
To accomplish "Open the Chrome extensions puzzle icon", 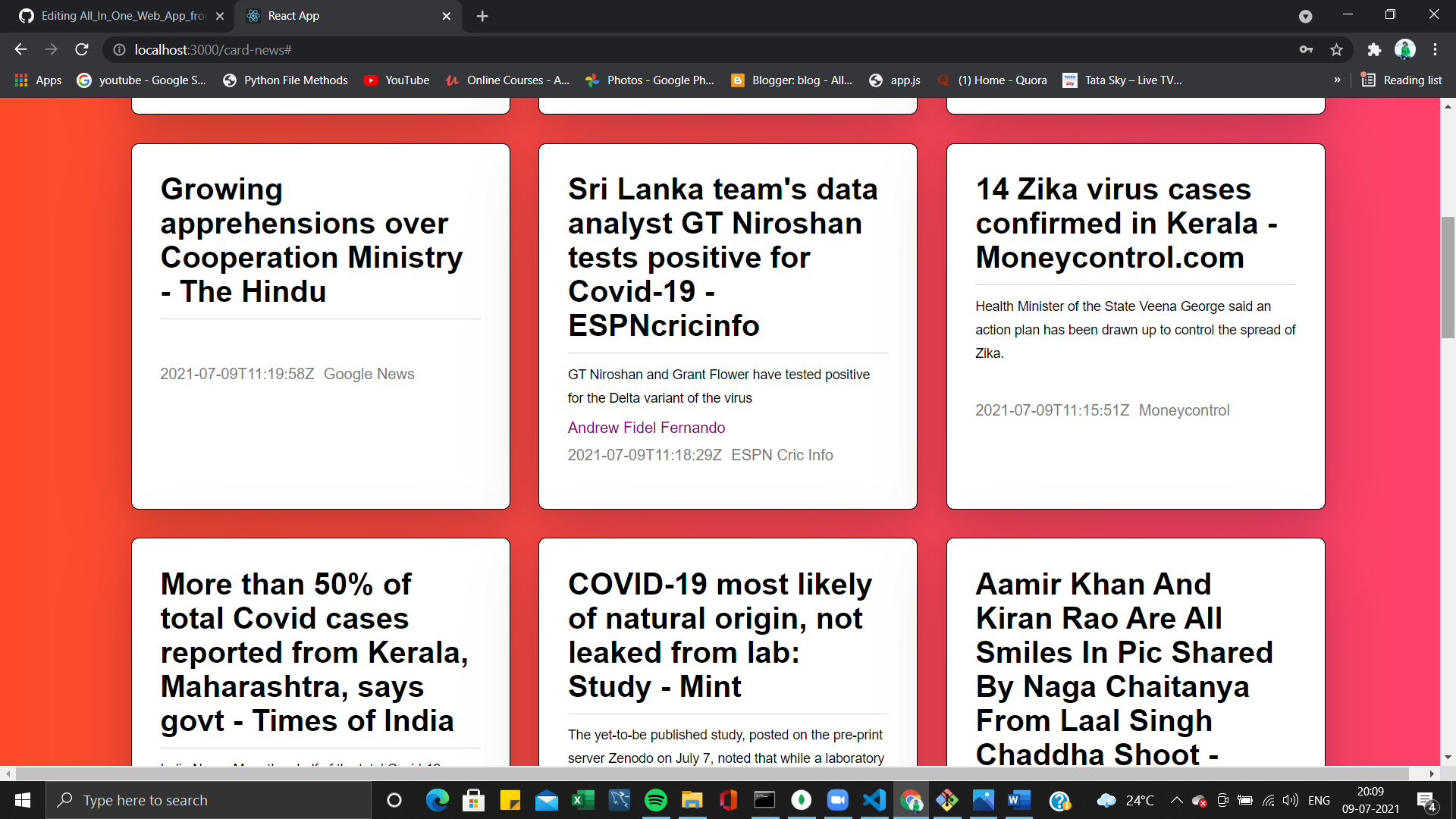I will [x=1374, y=49].
